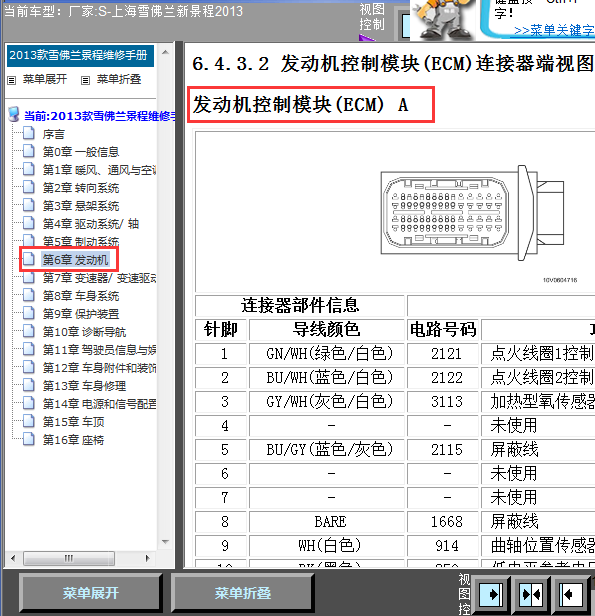Click the page icon beside 第15章 车顶

[29, 421]
